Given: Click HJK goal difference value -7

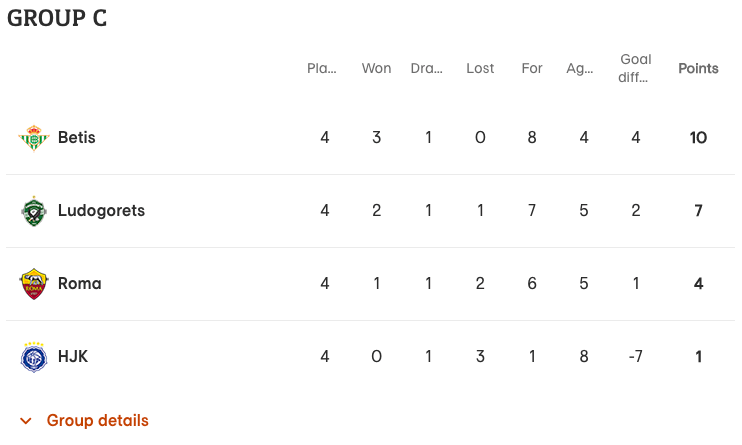Looking at the screenshot, I should pos(636,357).
